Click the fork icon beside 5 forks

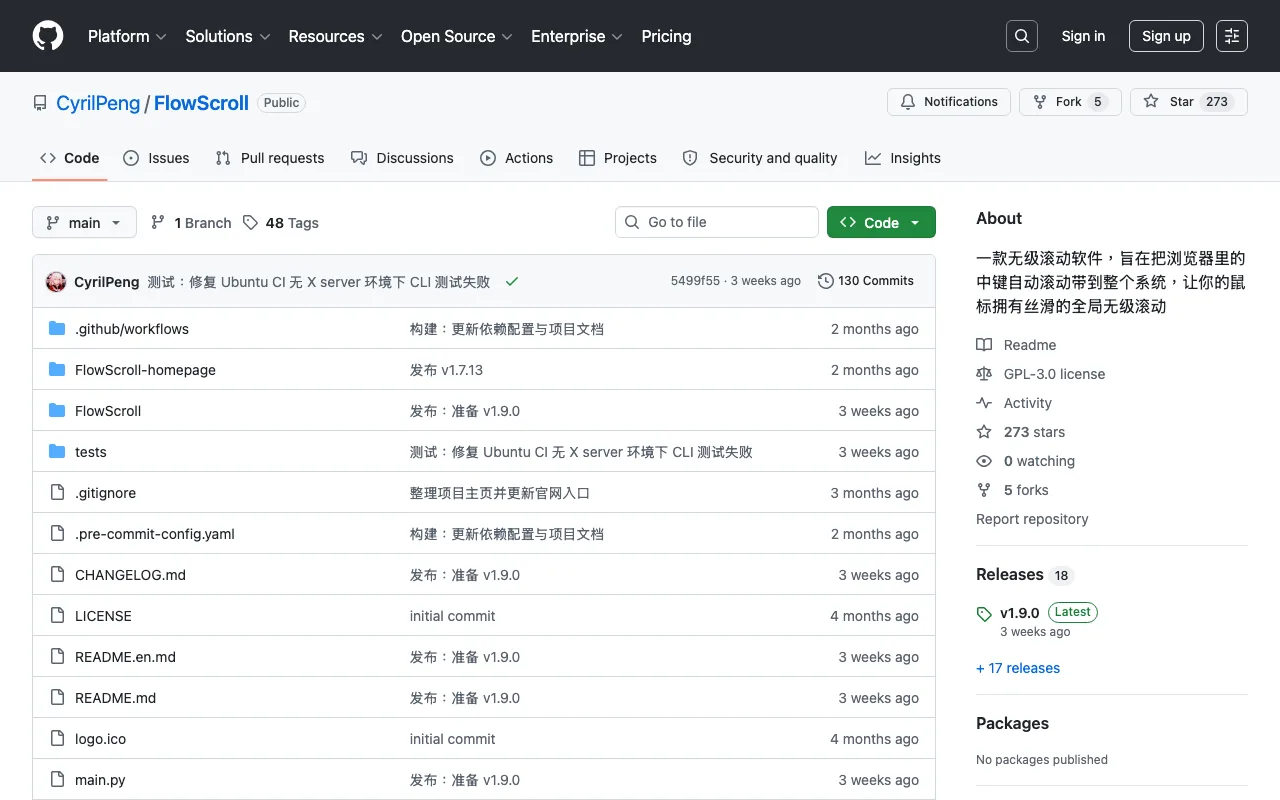click(x=984, y=490)
